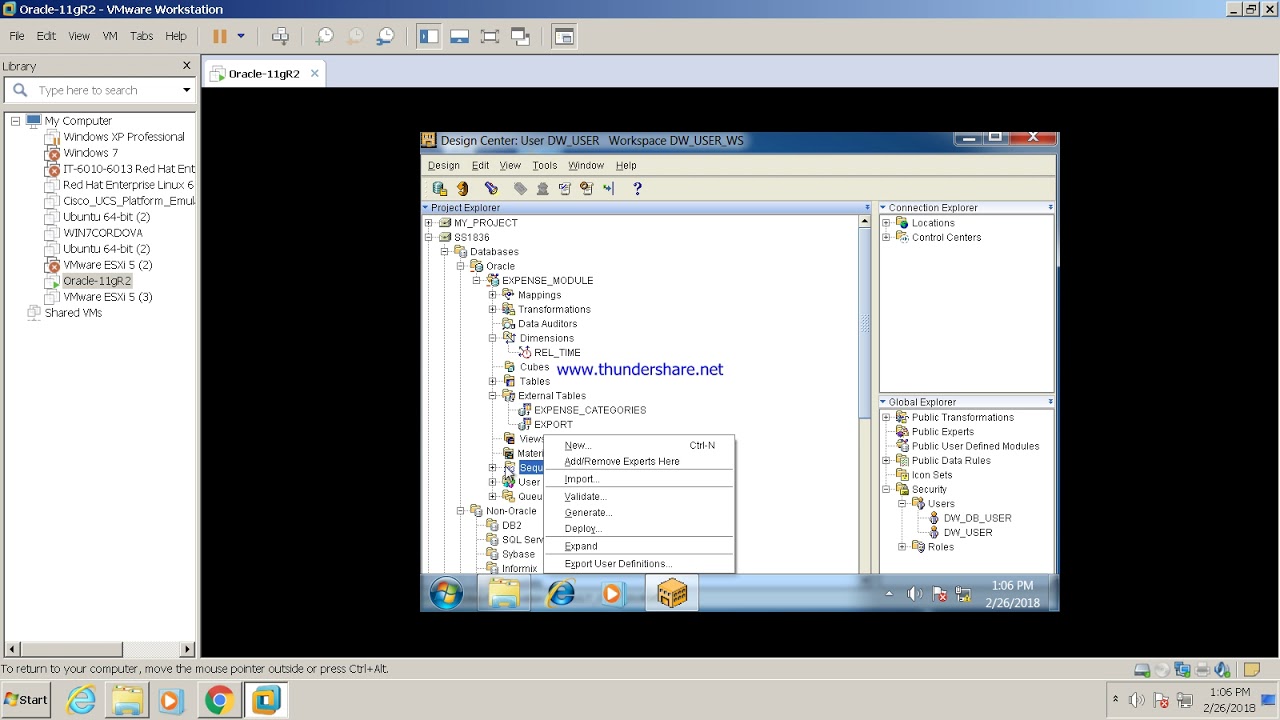Open the VM menu in VMware Workstation
This screenshot has width=1280, height=720.
110,36
